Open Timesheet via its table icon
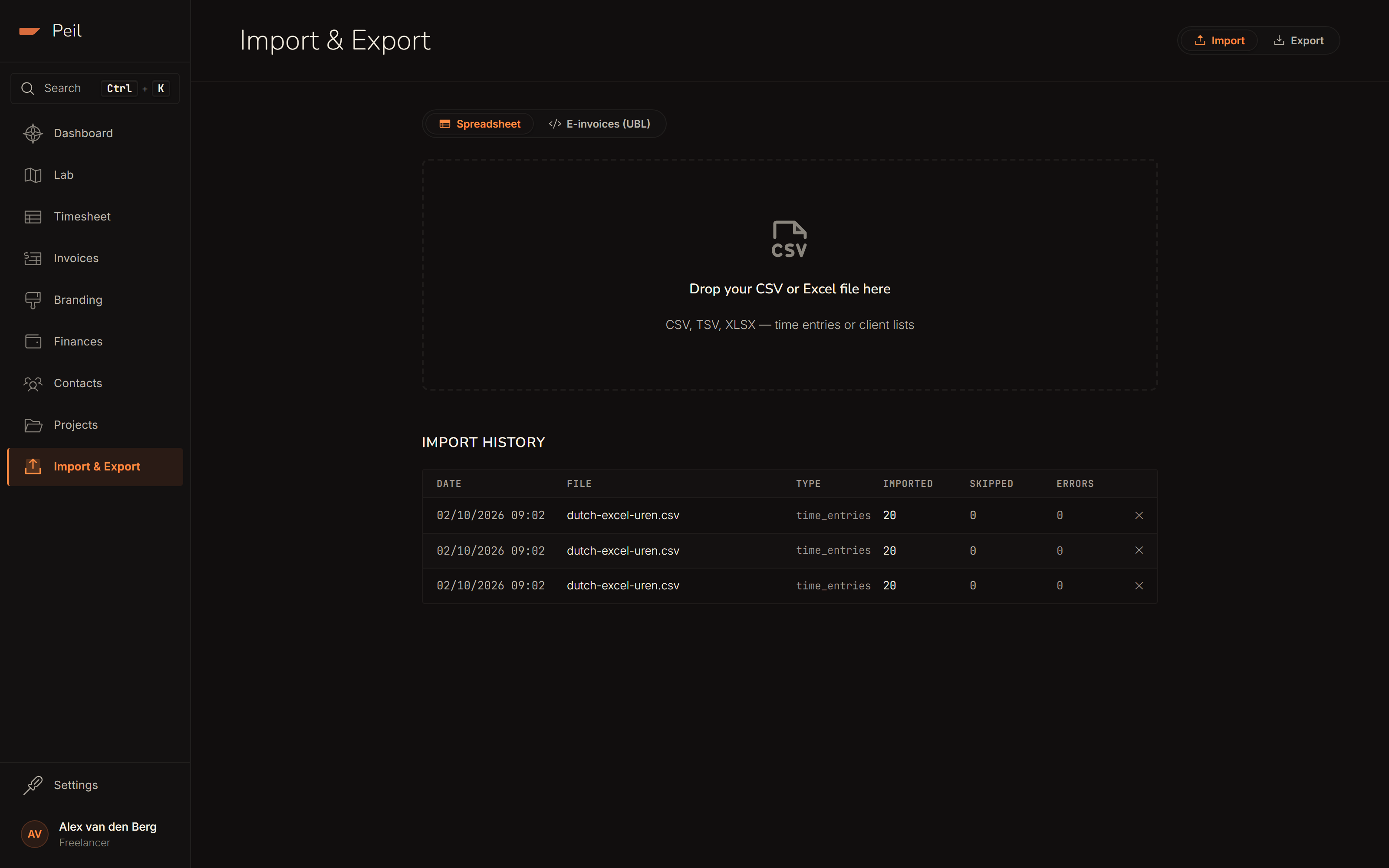 tap(33, 217)
